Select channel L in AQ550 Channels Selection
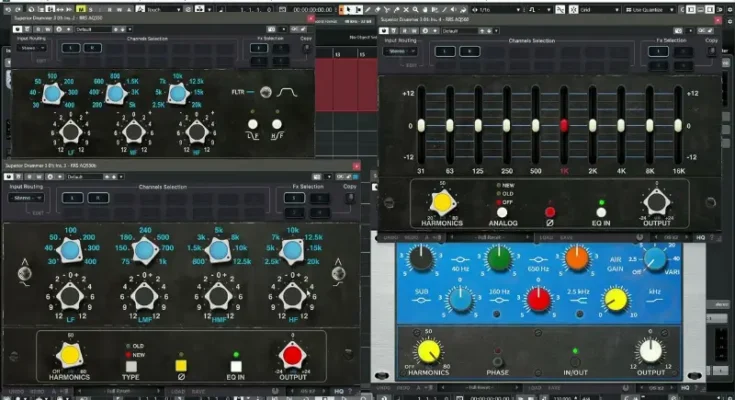The height and width of the screenshot is (400, 735). pyautogui.click(x=69, y=48)
